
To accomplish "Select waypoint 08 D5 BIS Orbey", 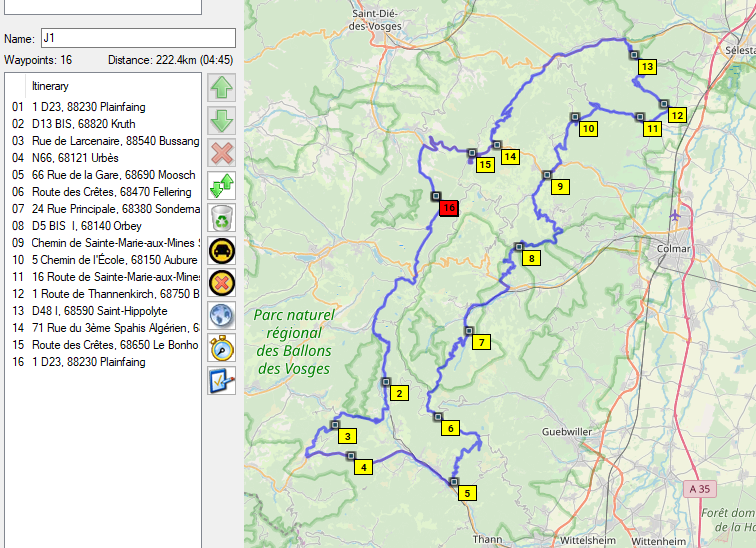I will (x=86, y=226).
